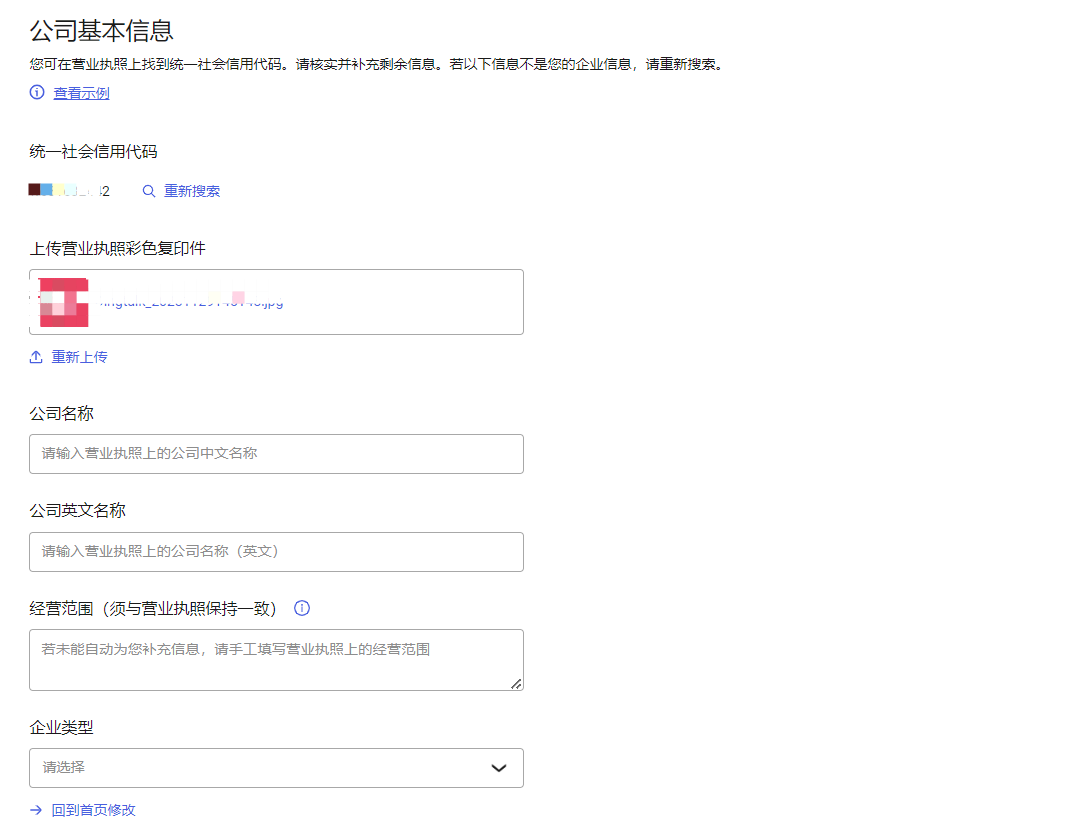Click the masked 统一社会信用代码 value
This screenshot has width=1067, height=835.
(69, 191)
